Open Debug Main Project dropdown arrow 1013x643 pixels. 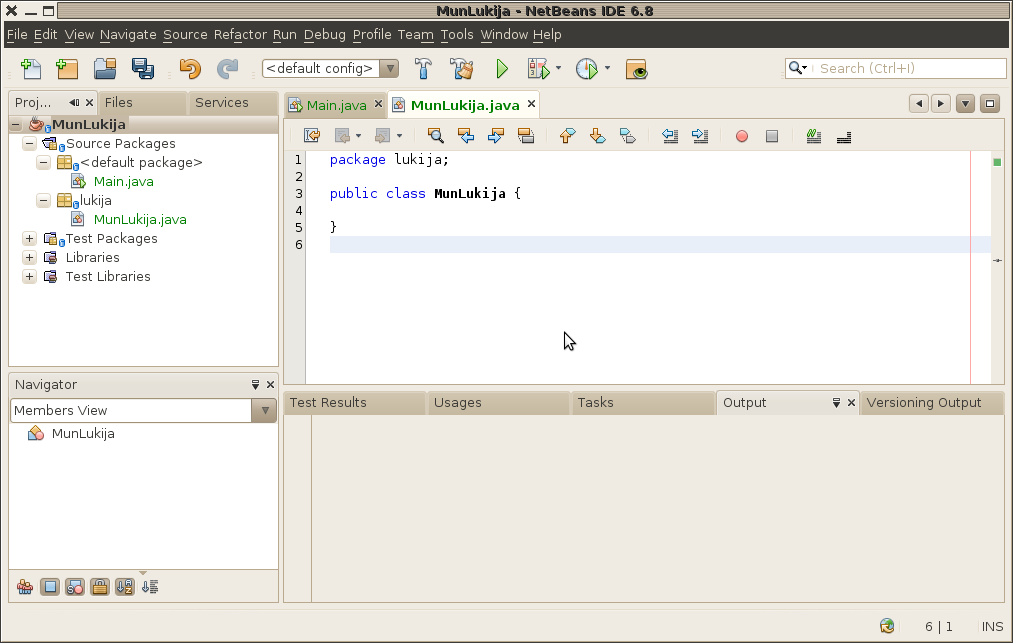(558, 68)
